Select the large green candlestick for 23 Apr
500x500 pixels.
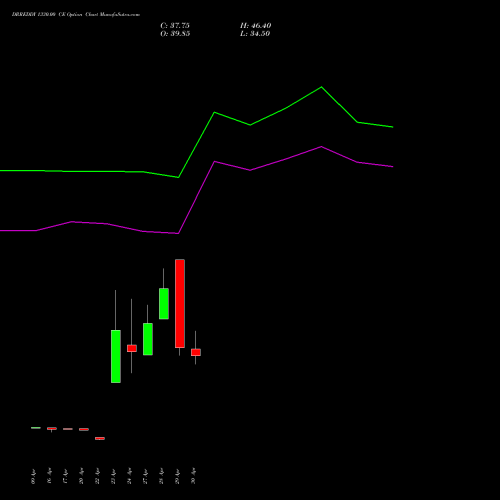(x=116, y=356)
